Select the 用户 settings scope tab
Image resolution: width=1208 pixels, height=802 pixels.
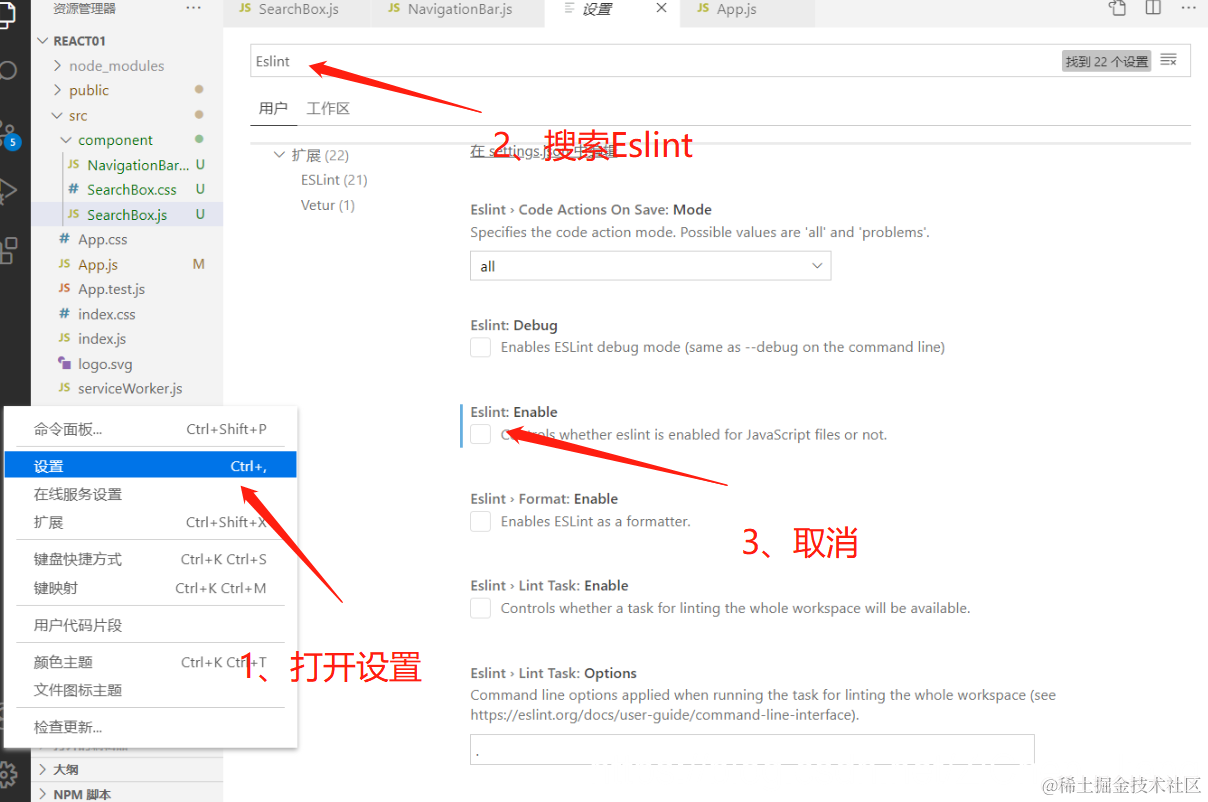(273, 108)
